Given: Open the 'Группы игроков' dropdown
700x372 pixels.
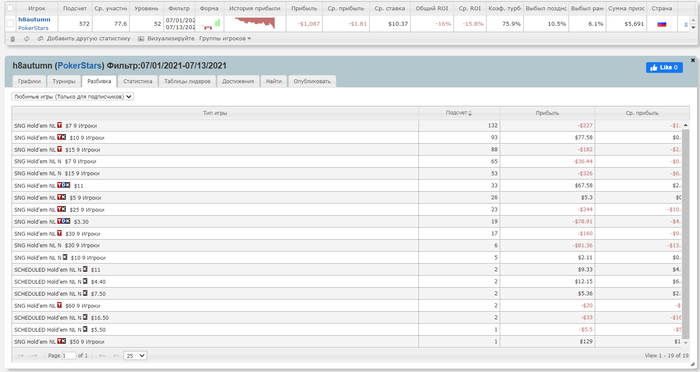Looking at the screenshot, I should (225, 39).
